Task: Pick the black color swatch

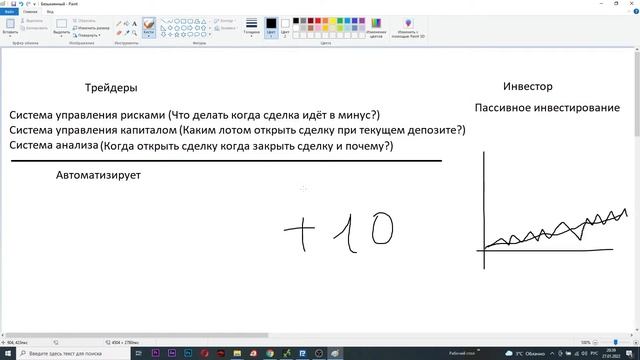Action: coord(296,20)
